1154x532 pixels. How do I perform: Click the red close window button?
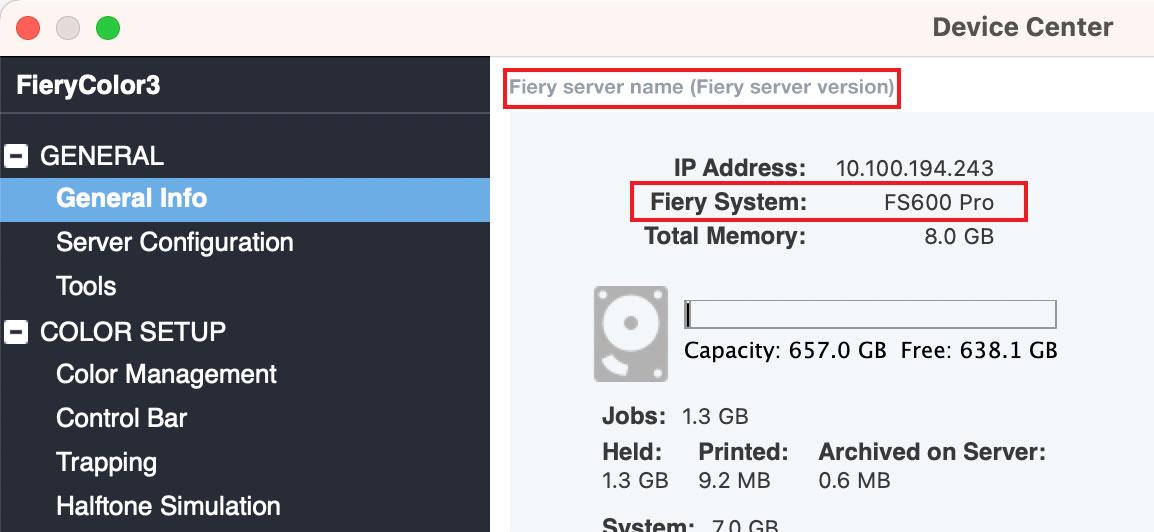[28, 27]
